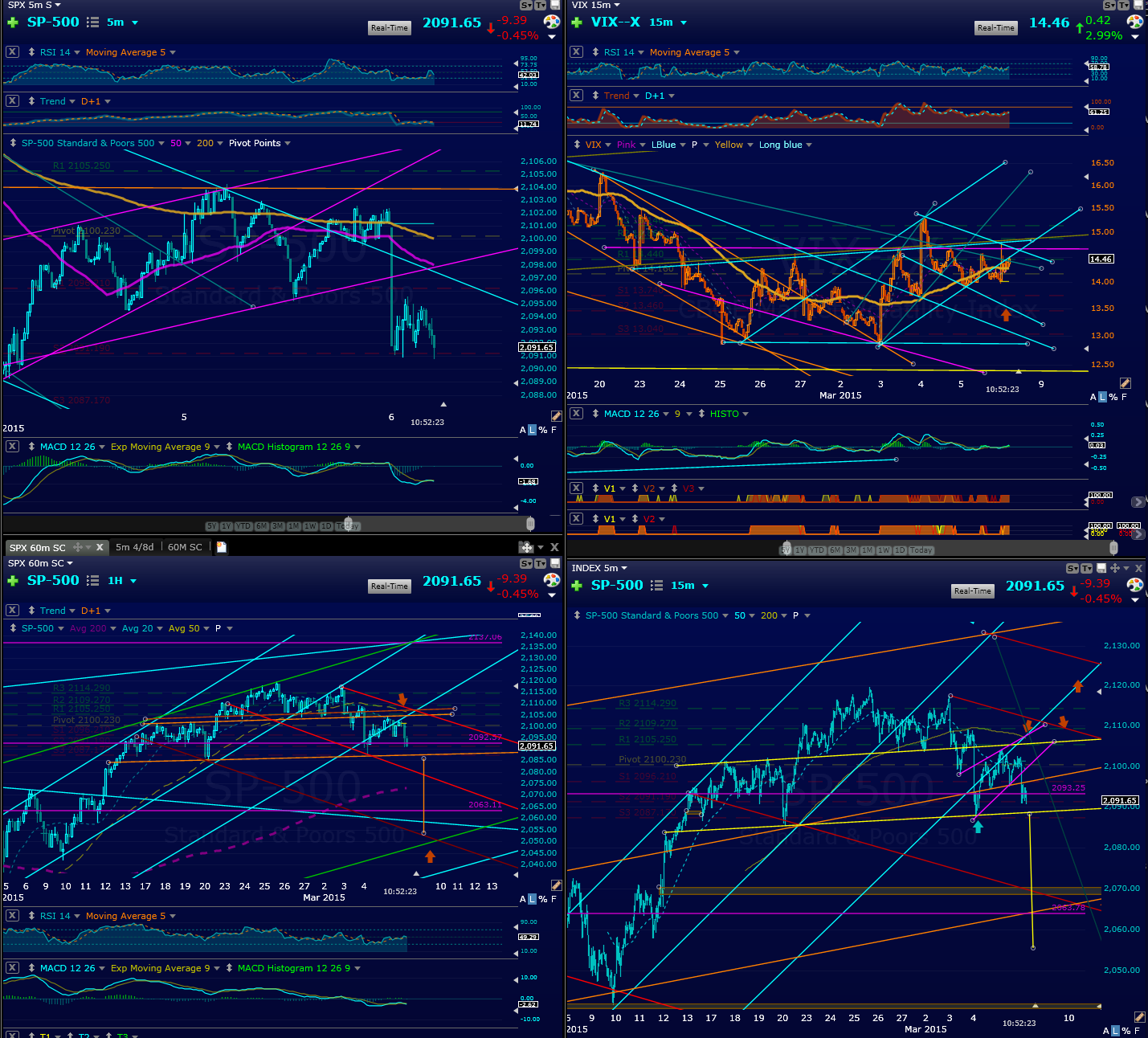Switch to the 5m 4/8d tab

click(x=134, y=547)
